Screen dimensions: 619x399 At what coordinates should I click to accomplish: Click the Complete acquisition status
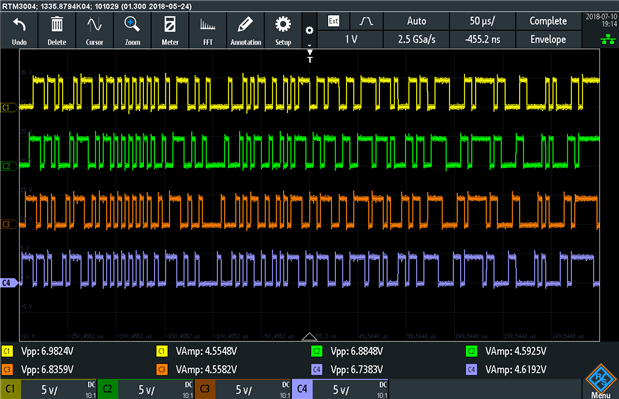coord(548,21)
